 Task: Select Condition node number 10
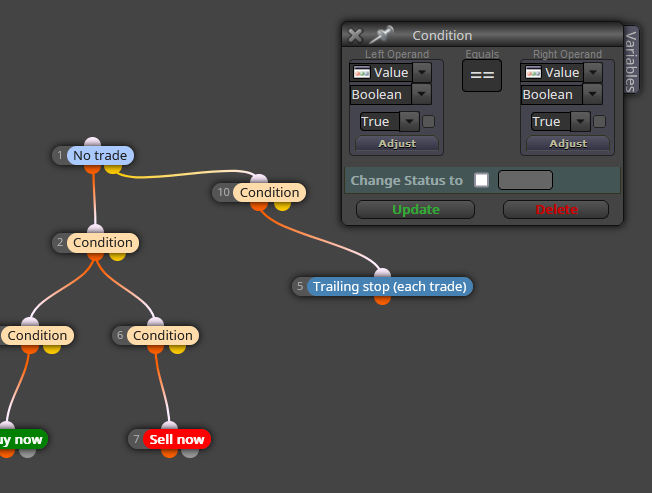tap(269, 192)
